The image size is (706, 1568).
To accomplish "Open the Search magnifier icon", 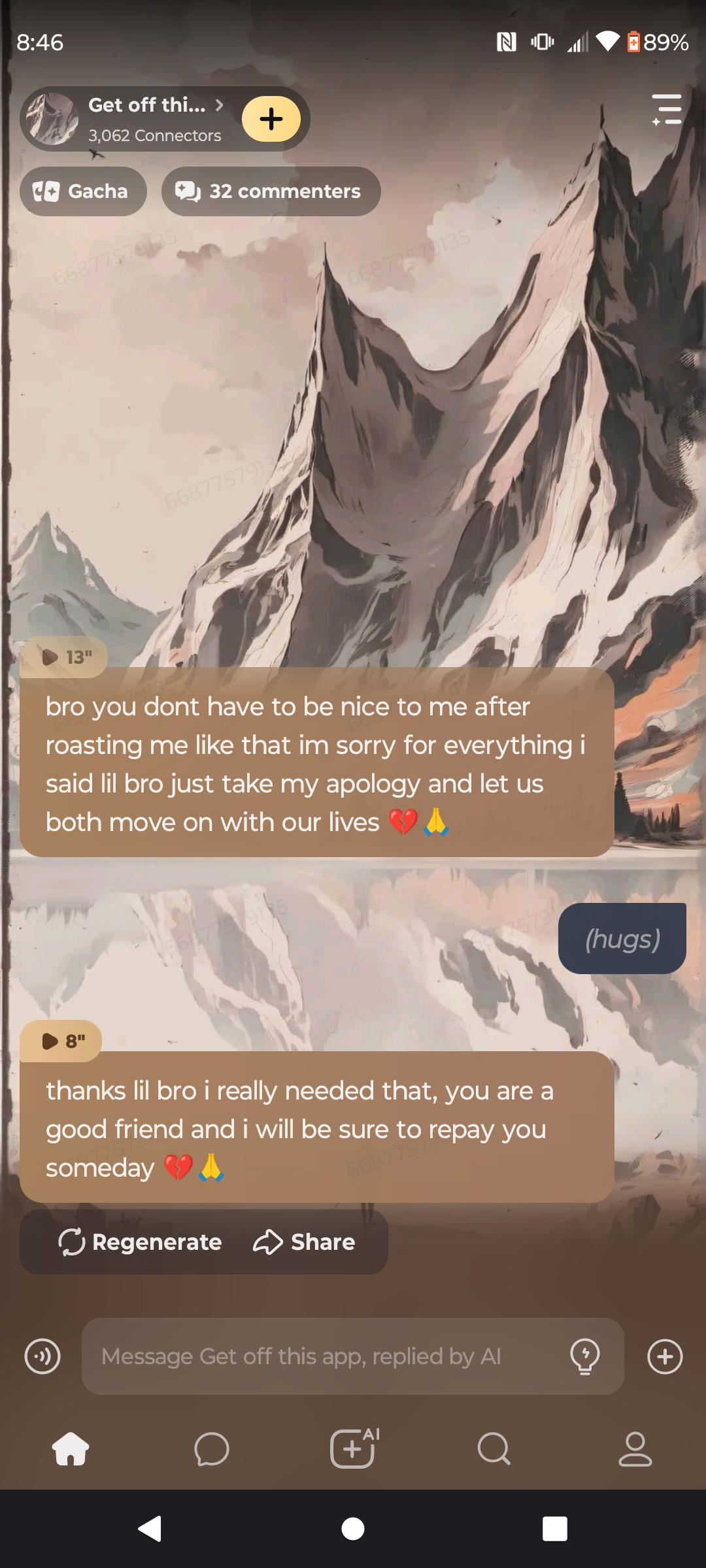I will pos(494,1449).
